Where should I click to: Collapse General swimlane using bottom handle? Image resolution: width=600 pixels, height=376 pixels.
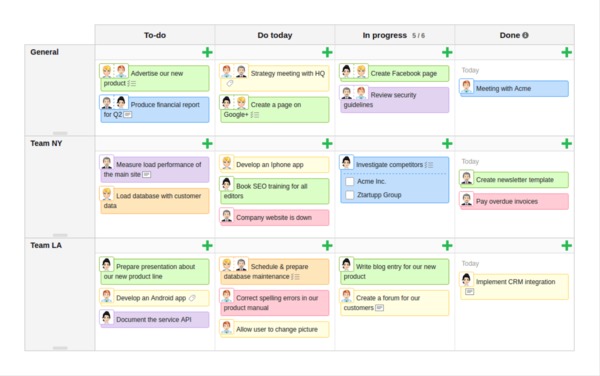[x=60, y=133]
